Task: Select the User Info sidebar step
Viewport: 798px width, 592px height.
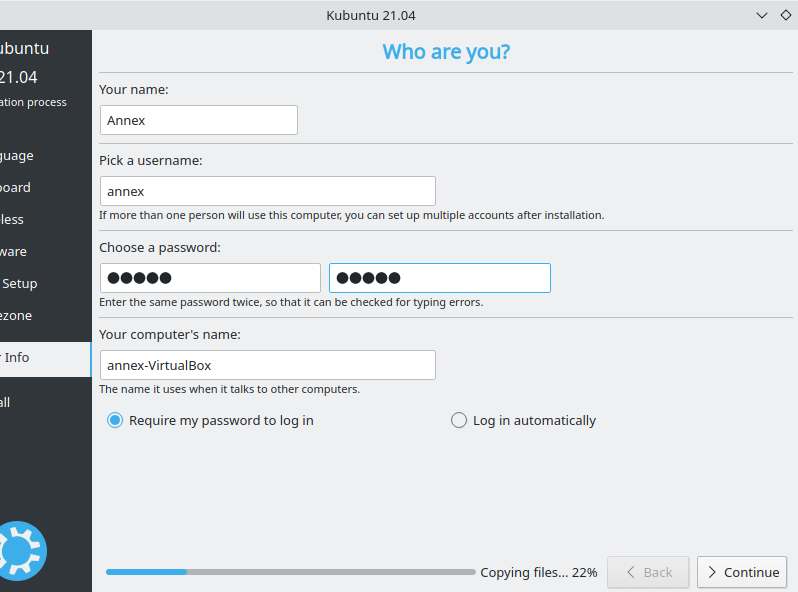Action: (x=45, y=359)
